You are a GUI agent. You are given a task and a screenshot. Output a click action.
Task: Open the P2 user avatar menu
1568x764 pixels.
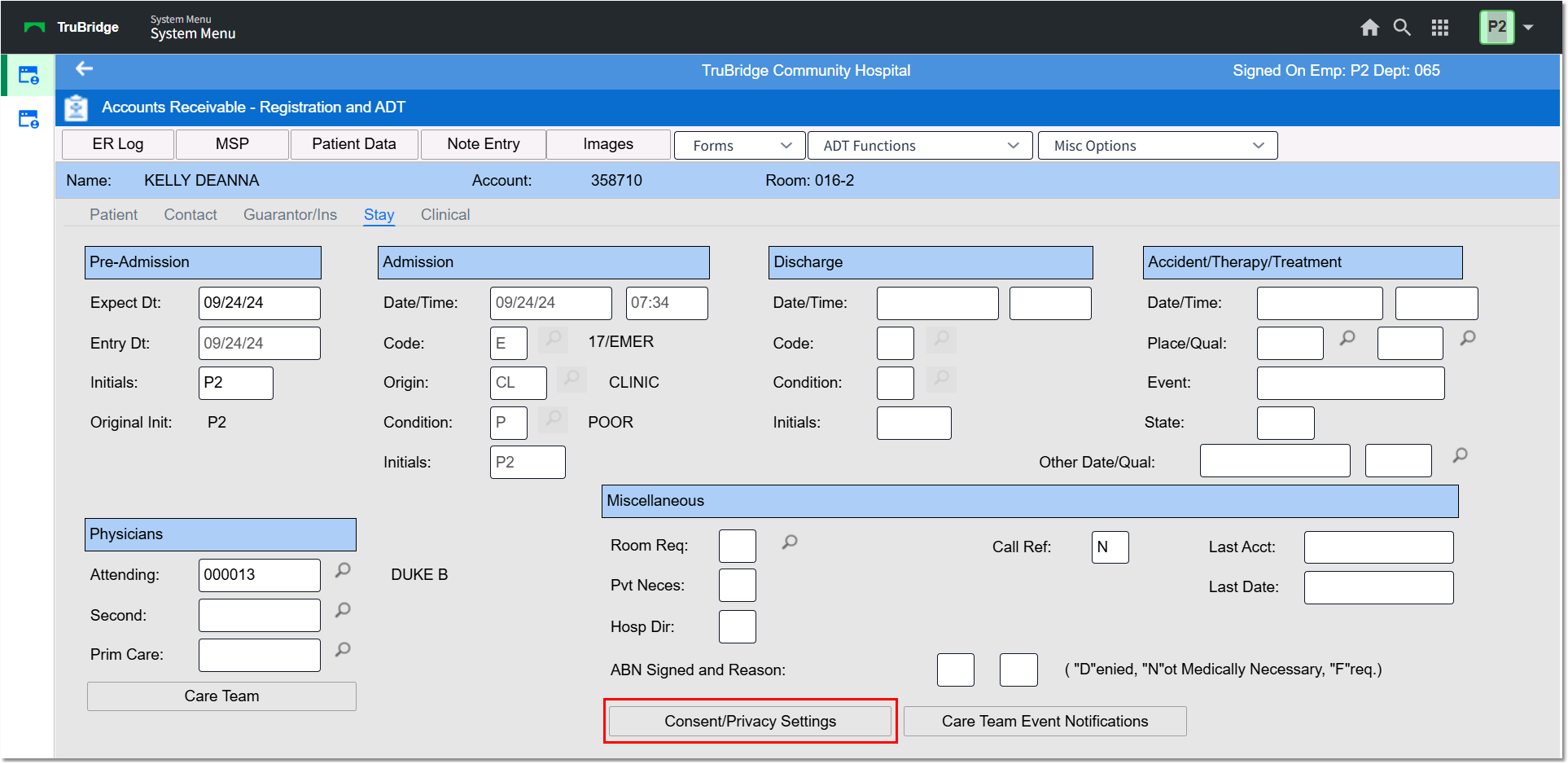click(x=1496, y=27)
